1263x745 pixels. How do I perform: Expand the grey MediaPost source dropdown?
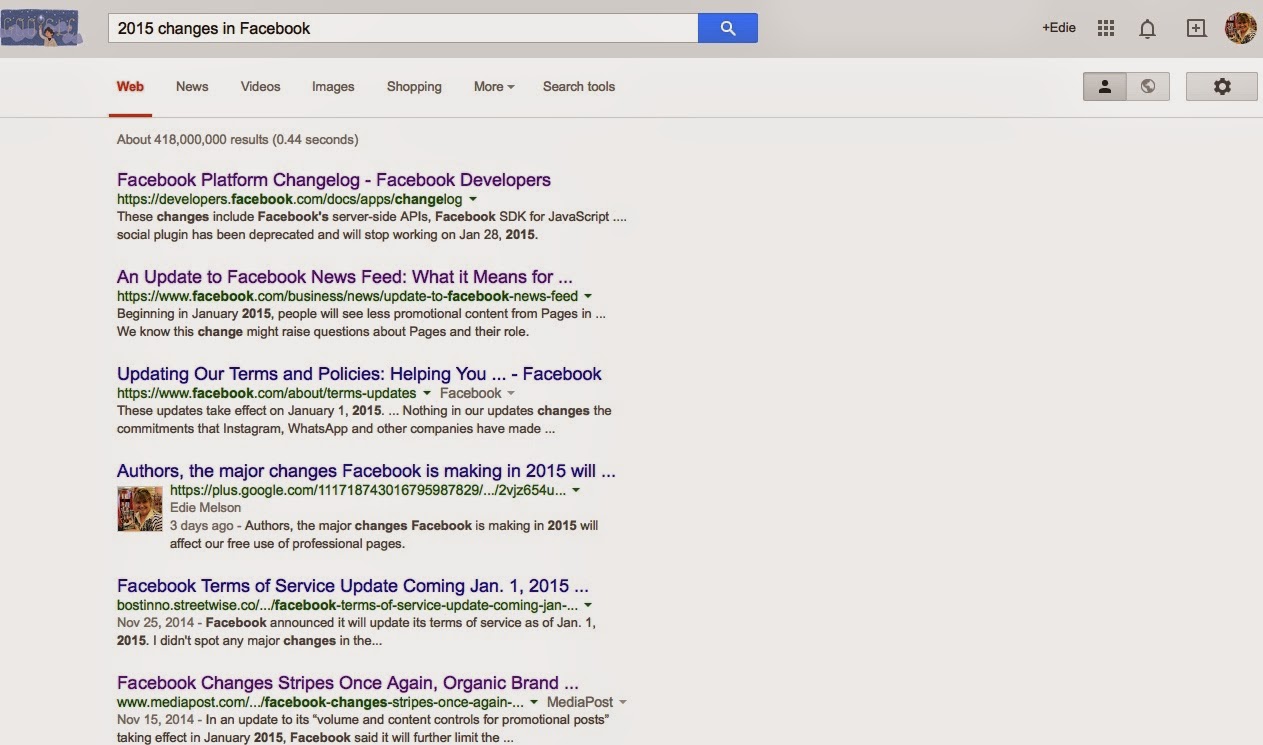click(x=587, y=703)
